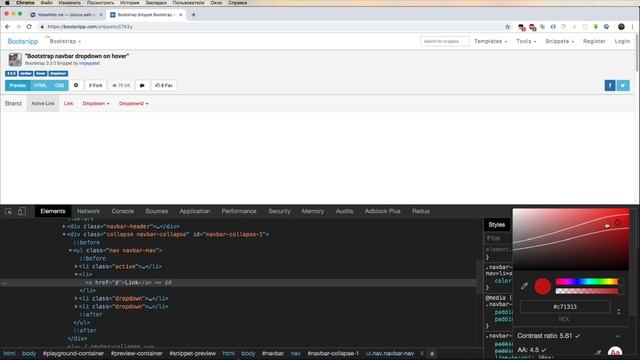Click the first red extension icon in toolbar
640x360 pixels.
521,27
